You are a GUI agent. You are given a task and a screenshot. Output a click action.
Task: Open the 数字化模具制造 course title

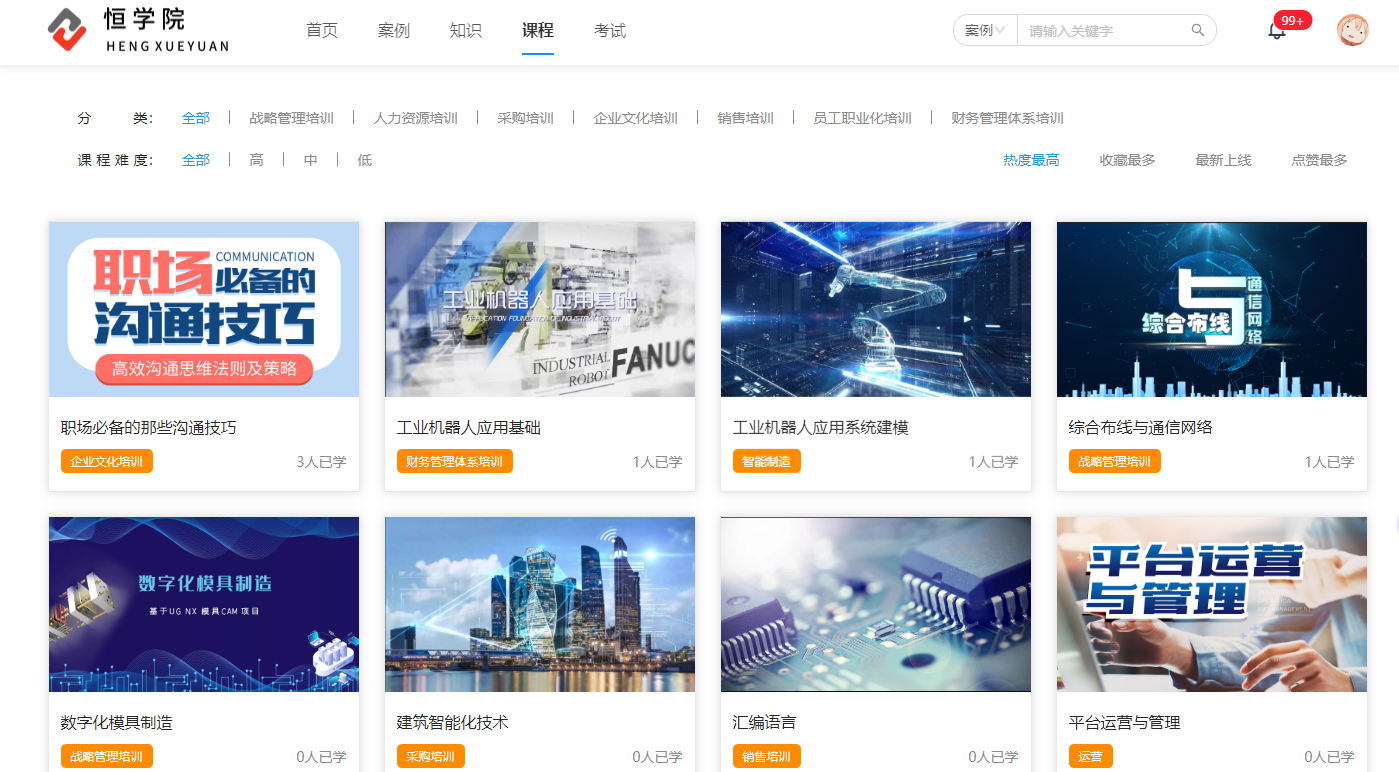[117, 722]
